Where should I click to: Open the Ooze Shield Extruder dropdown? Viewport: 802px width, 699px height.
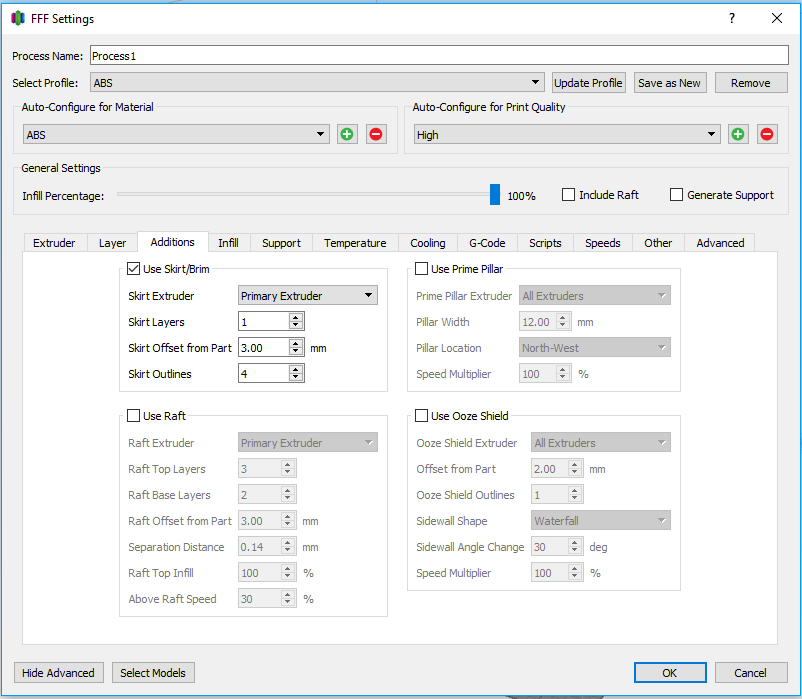(601, 442)
